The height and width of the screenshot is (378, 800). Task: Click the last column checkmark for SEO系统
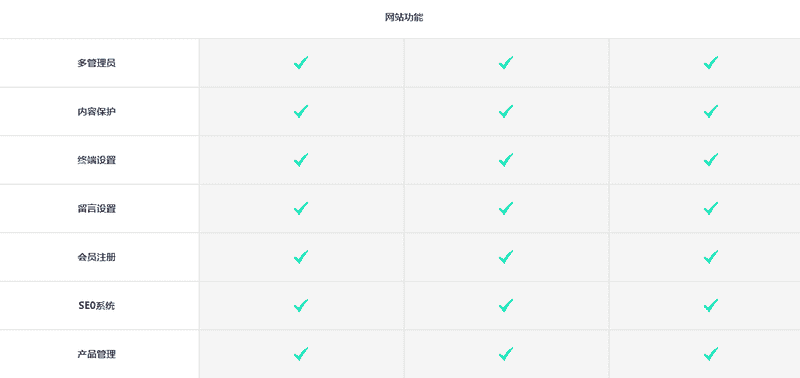click(711, 306)
